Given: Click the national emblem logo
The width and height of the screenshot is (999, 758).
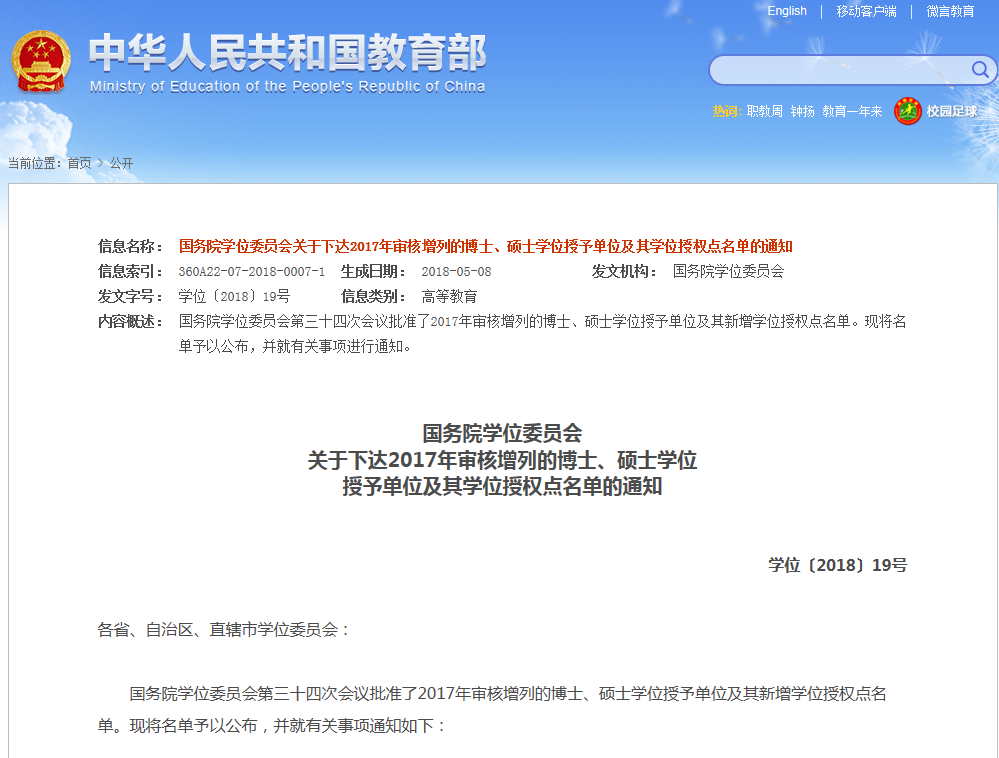Looking at the screenshot, I should pos(42,64).
